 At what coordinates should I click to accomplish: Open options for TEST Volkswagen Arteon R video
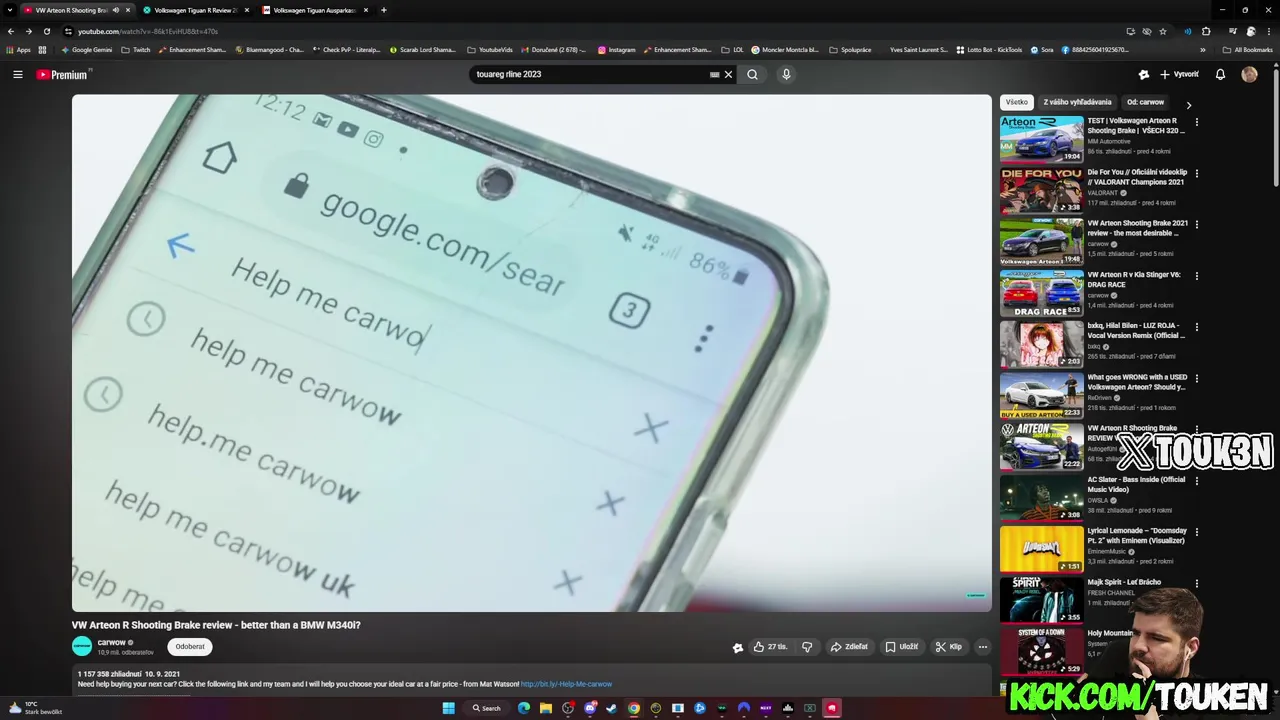point(1196,122)
